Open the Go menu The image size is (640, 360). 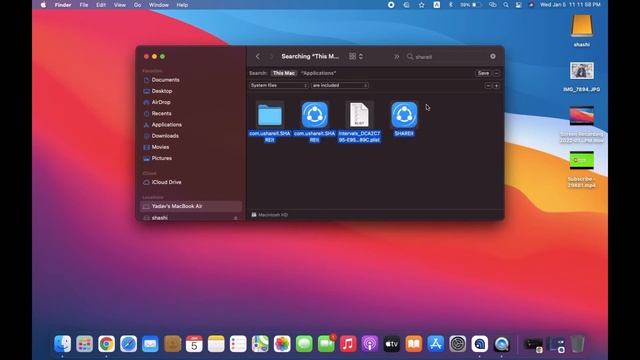138,5
